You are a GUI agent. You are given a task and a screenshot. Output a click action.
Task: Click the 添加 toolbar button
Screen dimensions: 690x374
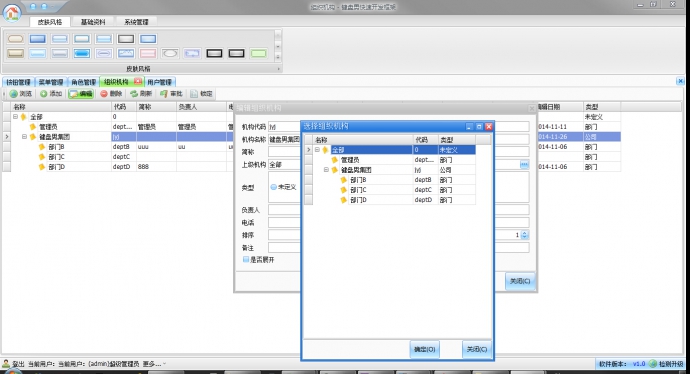click(51, 94)
